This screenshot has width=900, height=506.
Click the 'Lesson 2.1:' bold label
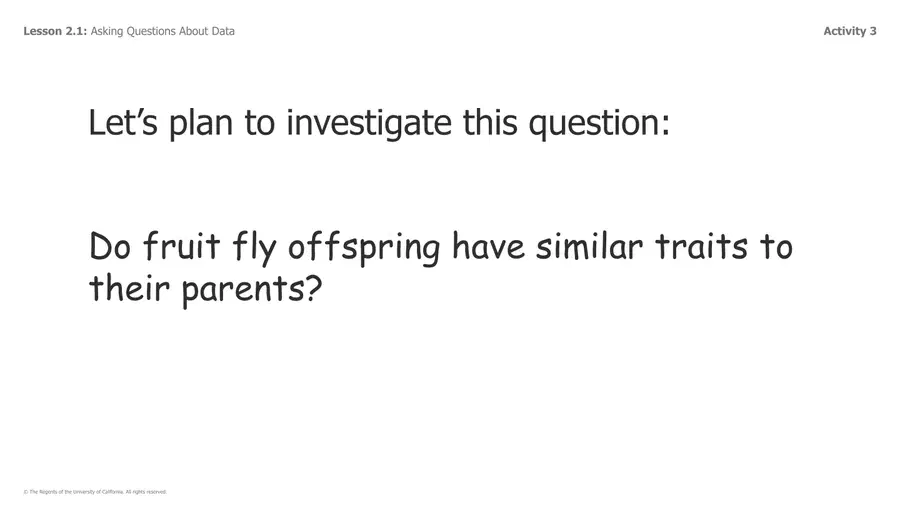click(55, 31)
